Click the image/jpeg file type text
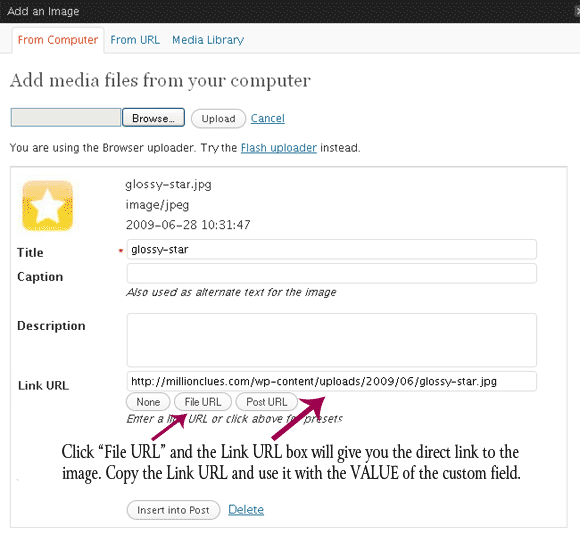The image size is (580, 535). 157,205
